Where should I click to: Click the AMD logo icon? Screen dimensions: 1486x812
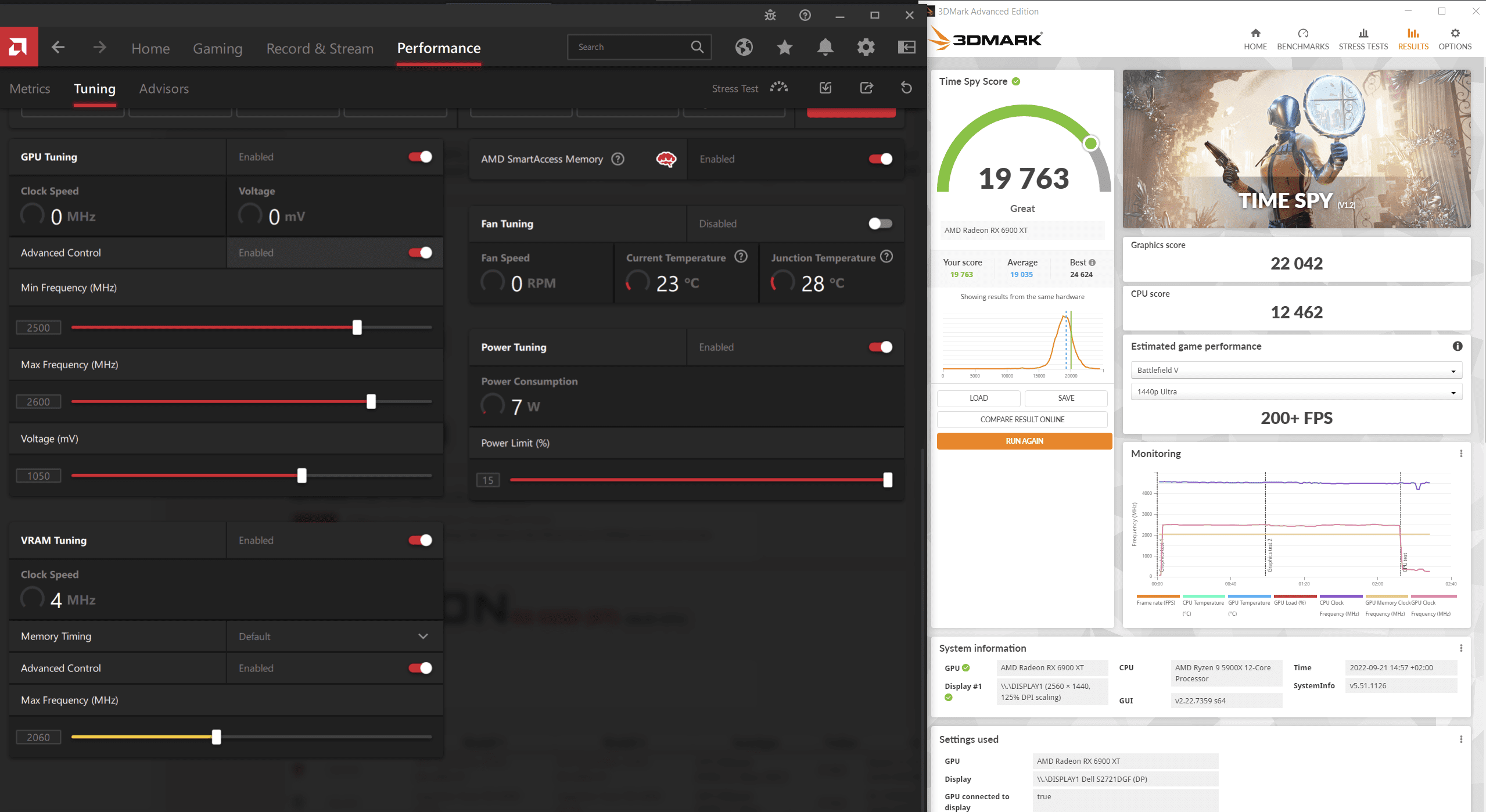(x=19, y=47)
